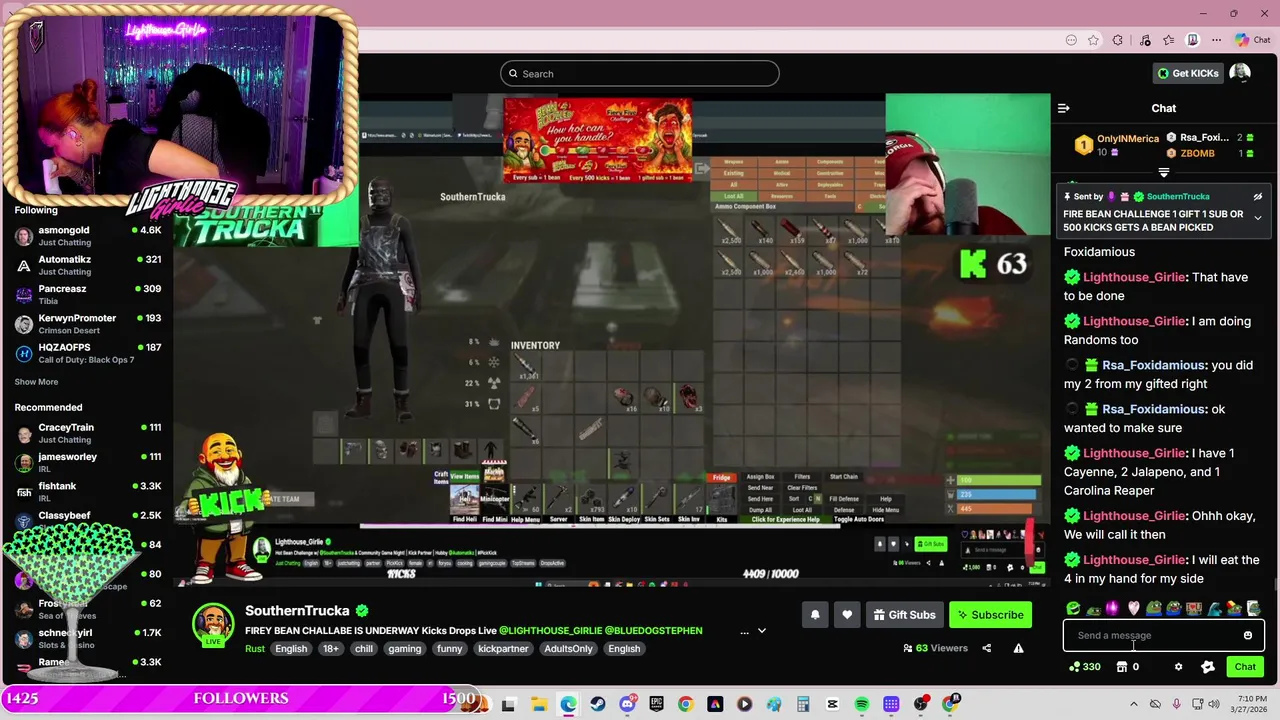
Task: Report the stream via the warning triangle icon
Action: coord(1018,648)
